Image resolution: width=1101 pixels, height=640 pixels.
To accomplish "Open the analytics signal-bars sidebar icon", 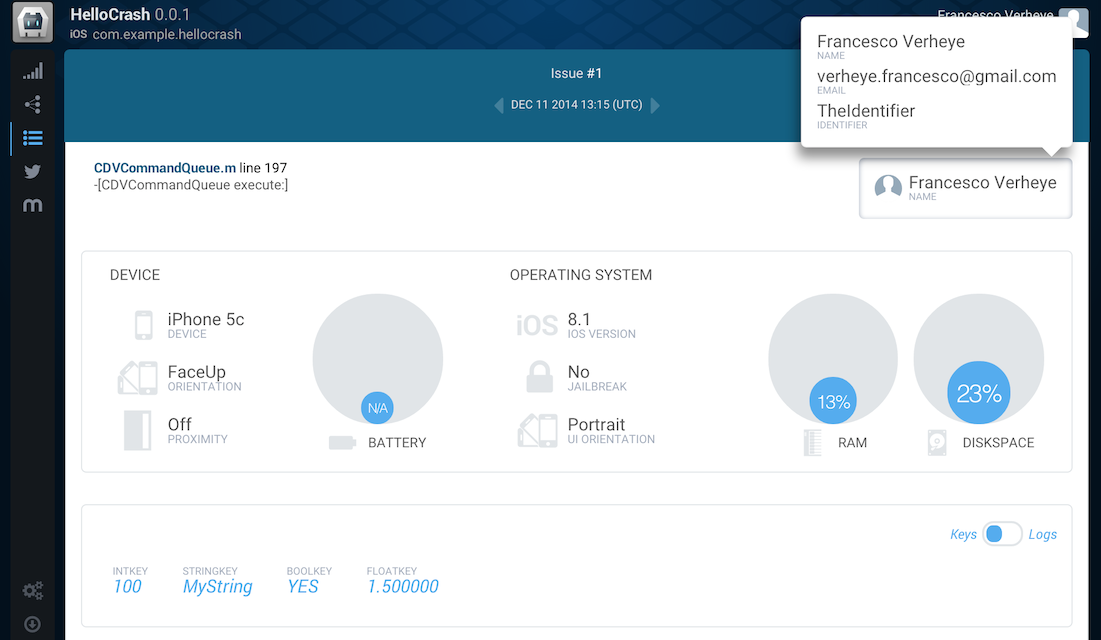I will coord(32,71).
